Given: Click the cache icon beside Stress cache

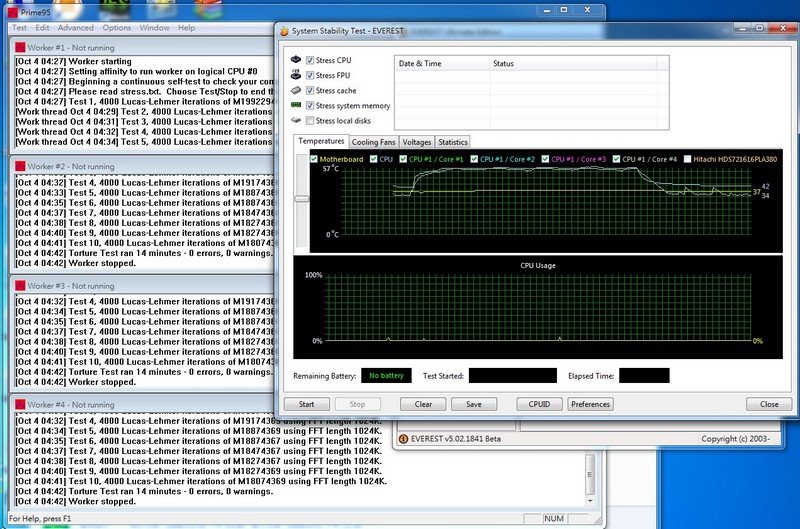Looking at the screenshot, I should (296, 90).
